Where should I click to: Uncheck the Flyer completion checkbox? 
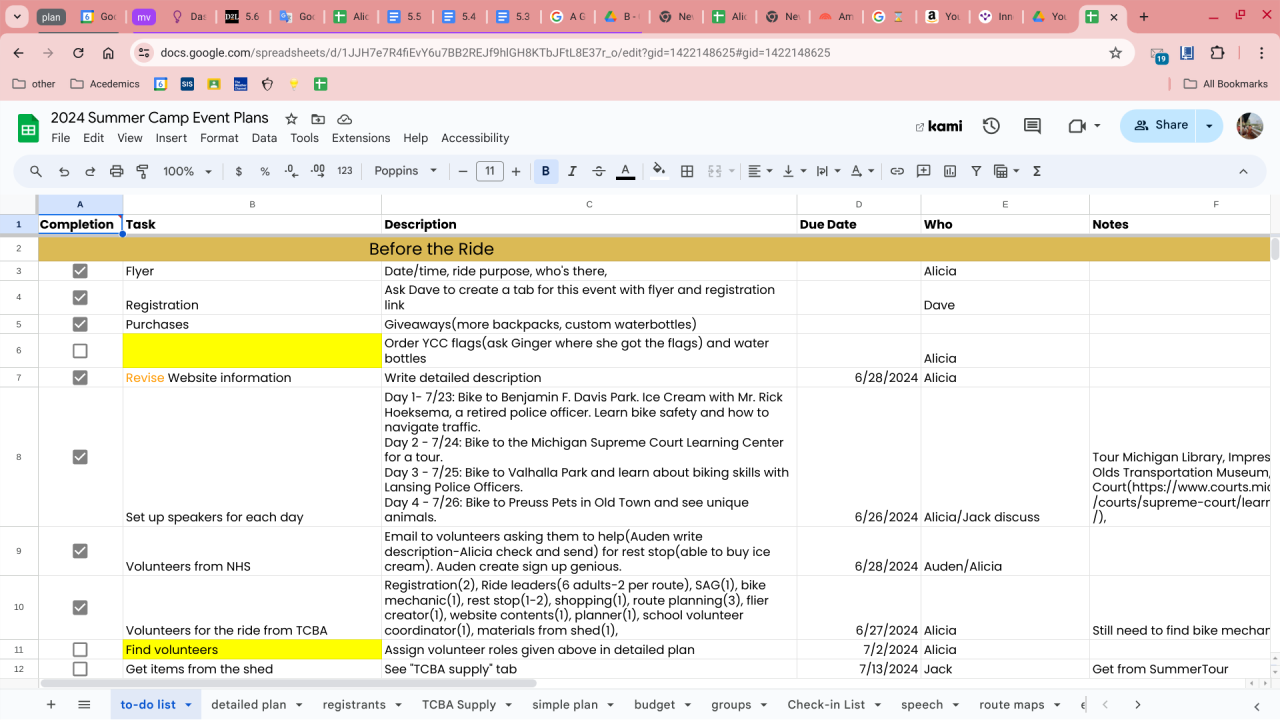(80, 271)
